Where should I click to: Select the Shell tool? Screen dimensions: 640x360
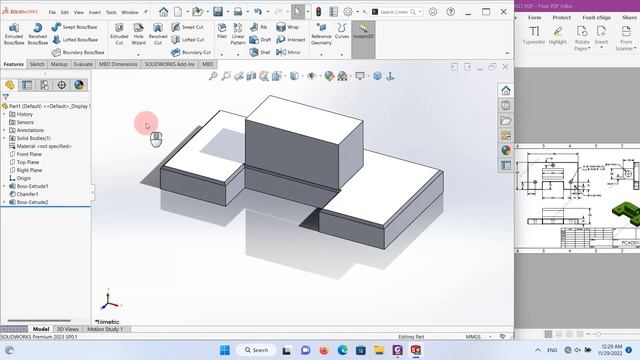260,52
